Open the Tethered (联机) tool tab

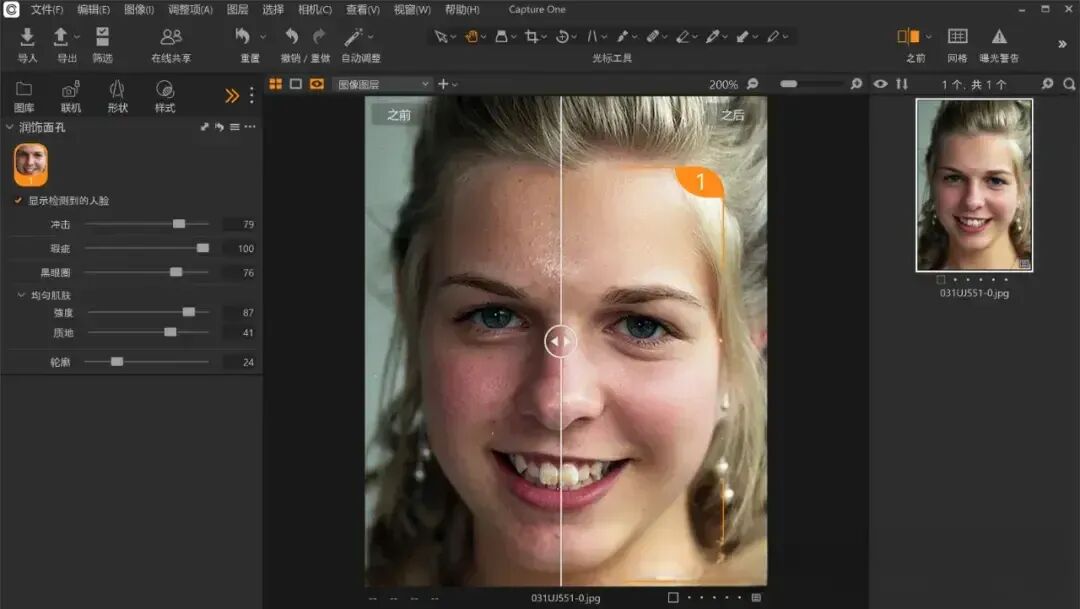coord(70,90)
